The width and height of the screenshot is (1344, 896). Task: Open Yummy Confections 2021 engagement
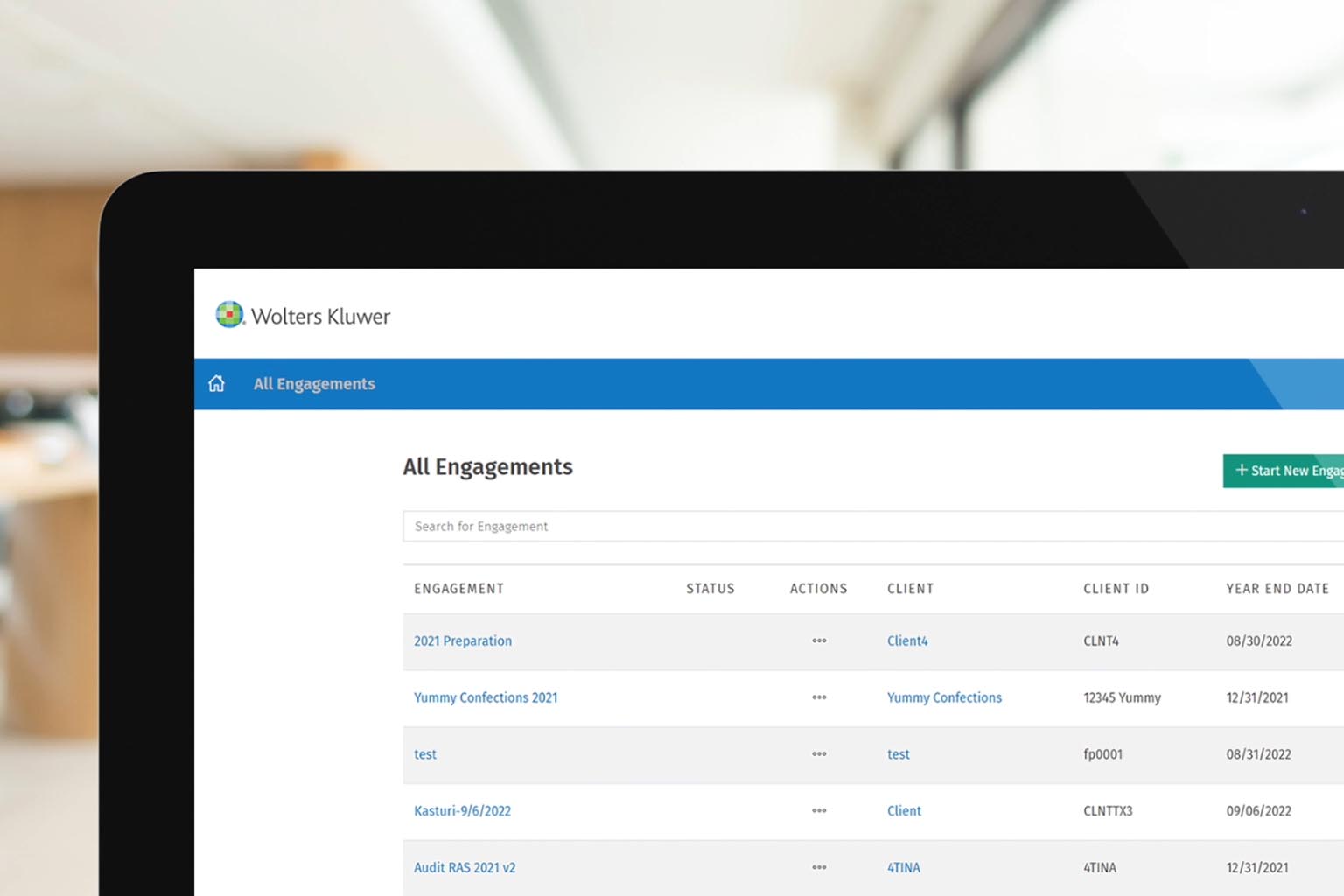point(486,698)
